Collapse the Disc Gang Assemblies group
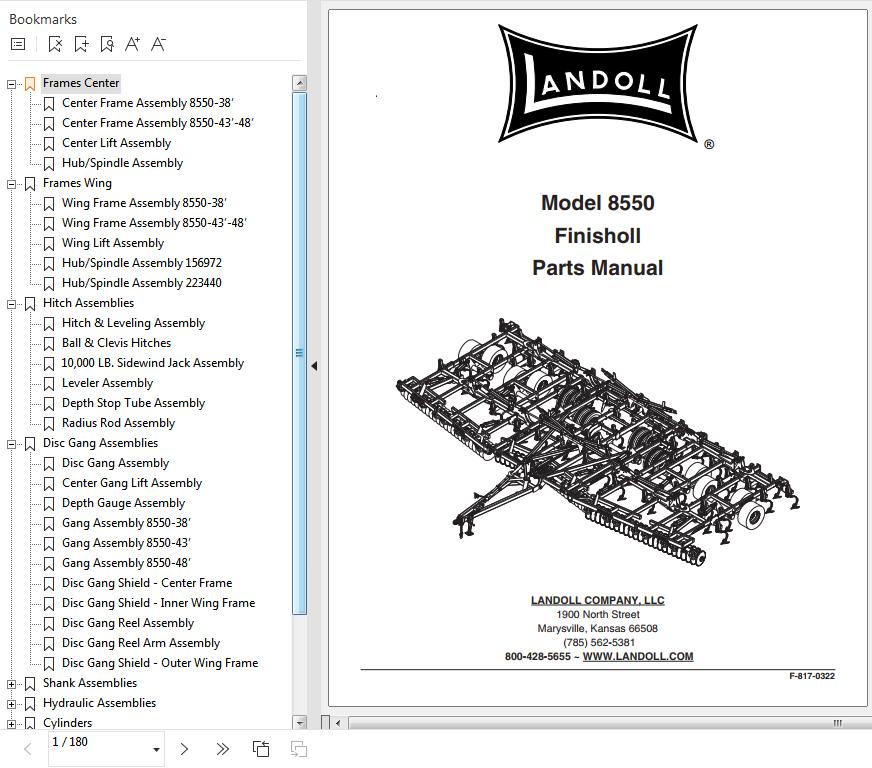This screenshot has height=768, width=872. tap(11, 444)
